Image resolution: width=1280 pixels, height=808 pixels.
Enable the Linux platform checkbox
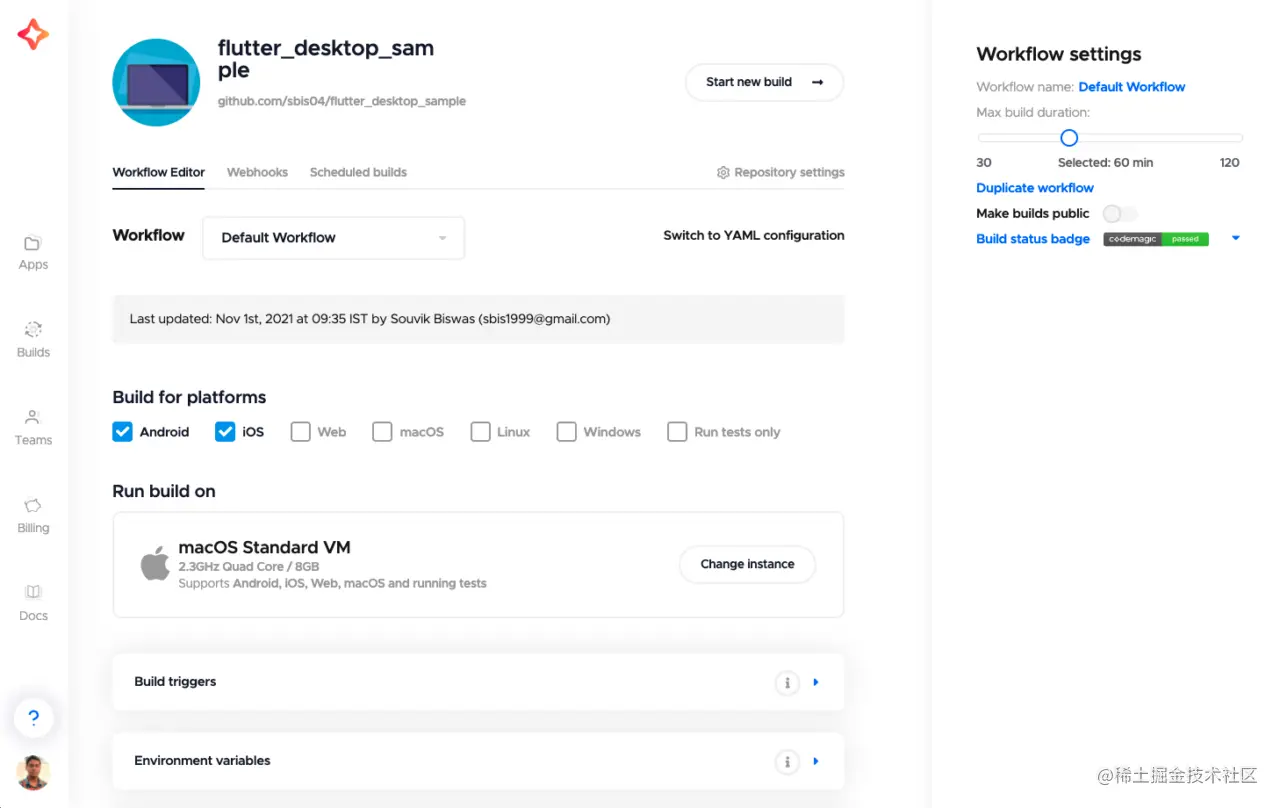[480, 432]
